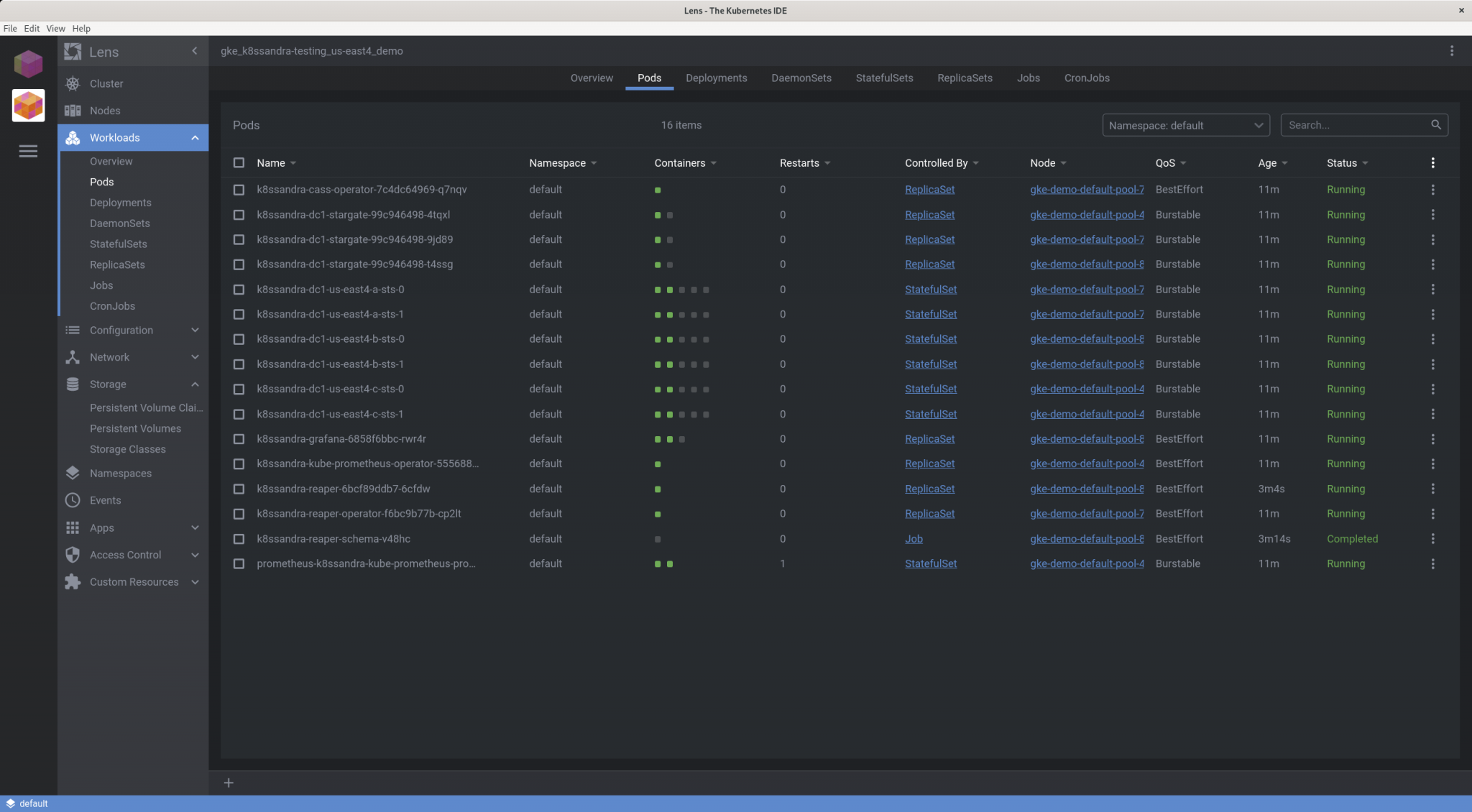Check the k8ssandra-reaper-schema-v48hc checkbox
The image size is (1472, 812).
(x=239, y=539)
